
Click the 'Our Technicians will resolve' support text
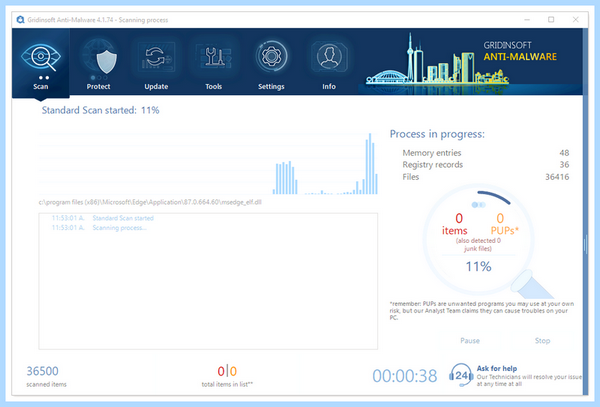529,380
